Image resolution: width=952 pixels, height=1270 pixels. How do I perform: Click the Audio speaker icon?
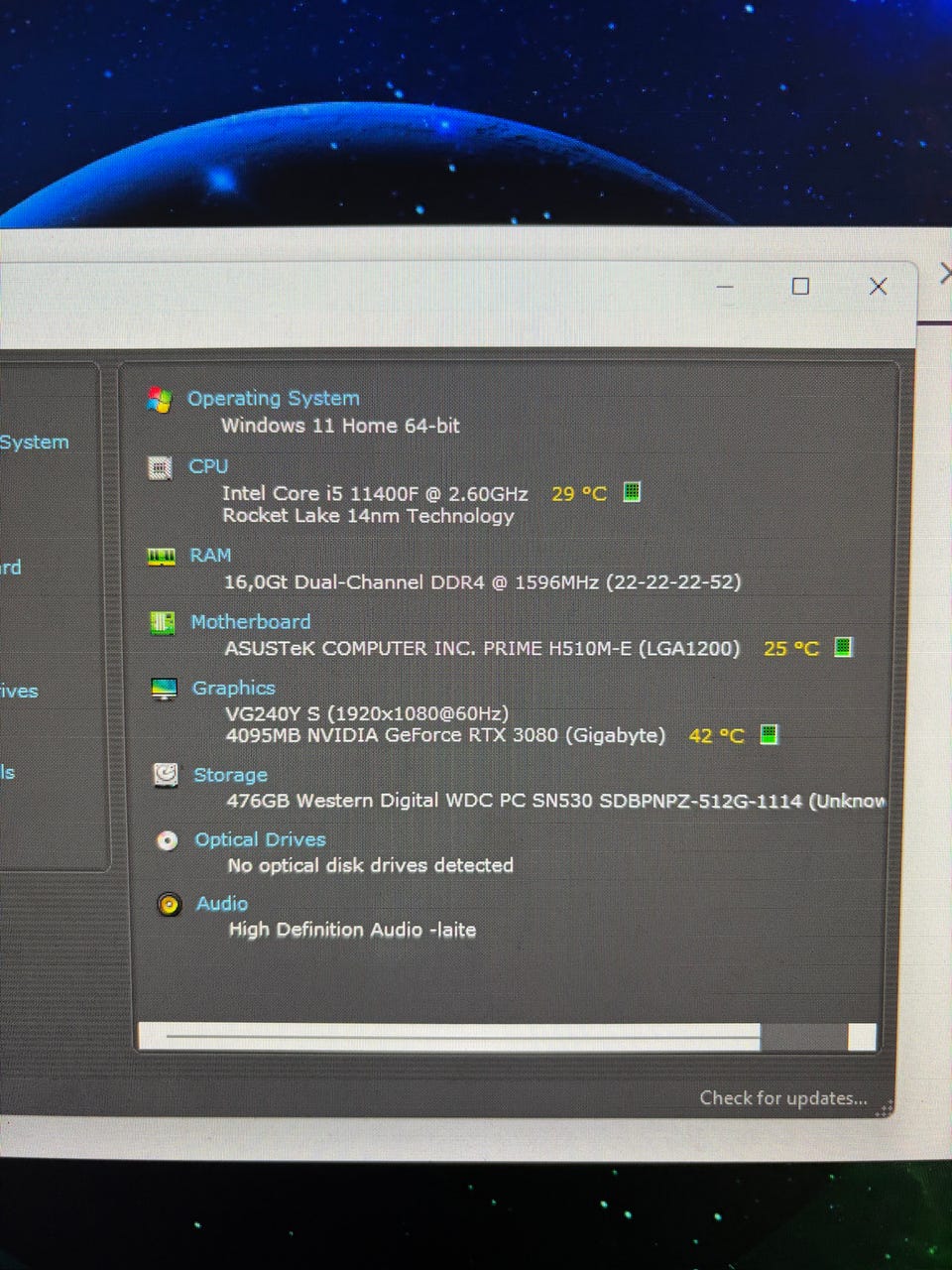tap(170, 905)
